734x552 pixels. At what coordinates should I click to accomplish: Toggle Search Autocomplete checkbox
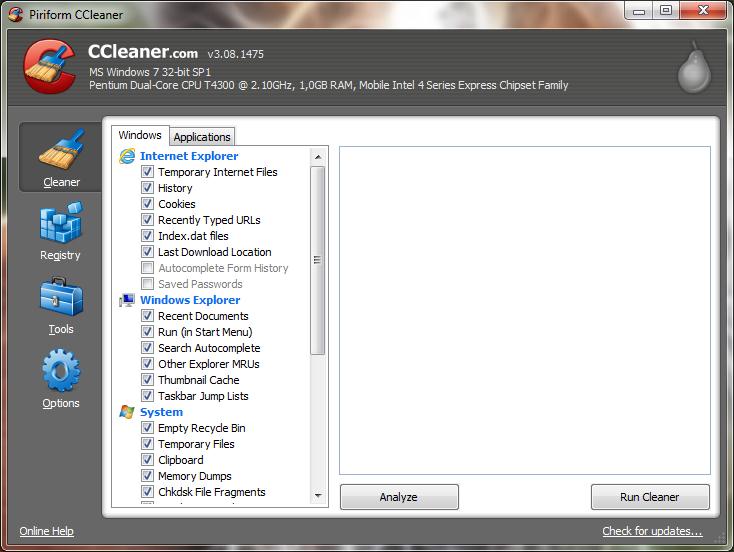coord(147,348)
